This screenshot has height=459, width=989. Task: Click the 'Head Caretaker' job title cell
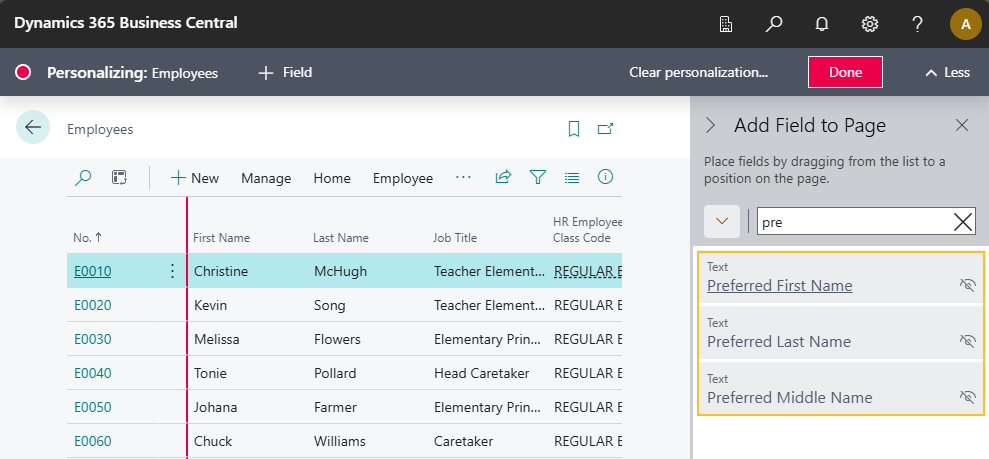coord(481,373)
